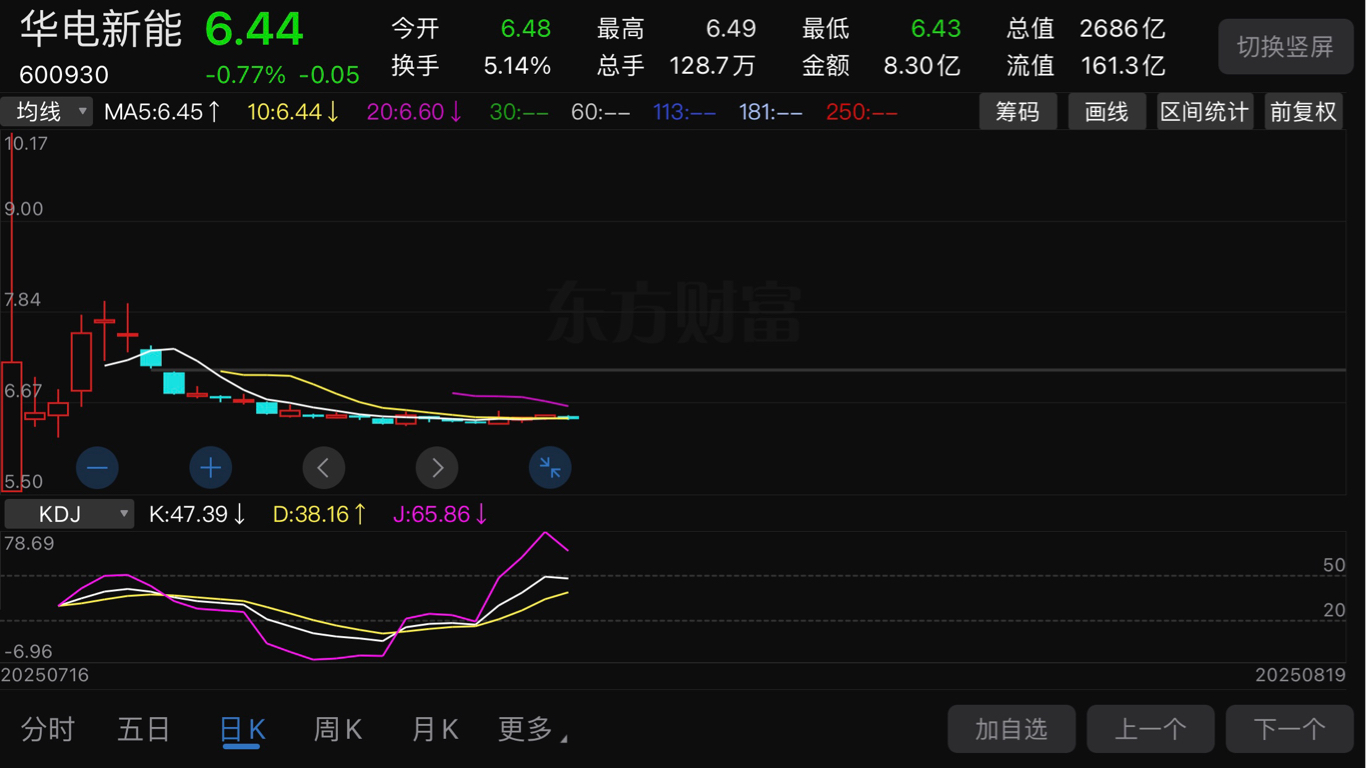1366x768 pixels.
Task: Open the KDJ indicator dropdown
Action: (69, 514)
